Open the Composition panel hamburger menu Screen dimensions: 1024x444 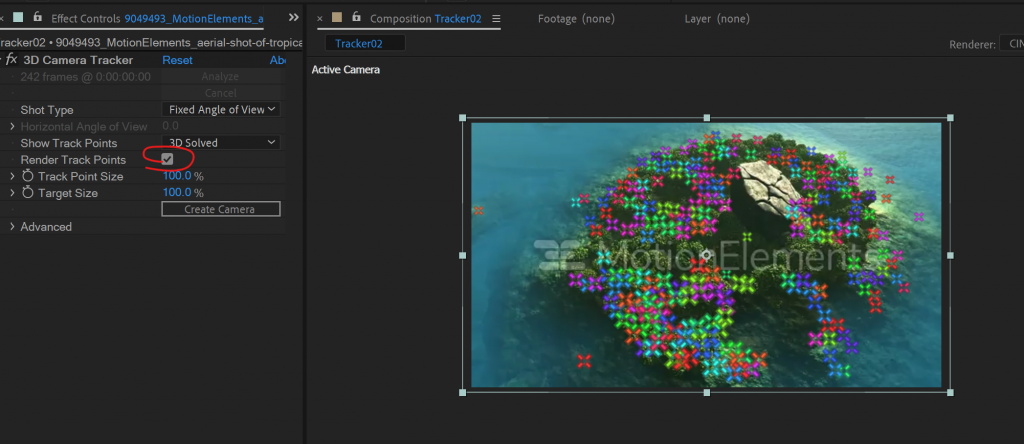(497, 19)
